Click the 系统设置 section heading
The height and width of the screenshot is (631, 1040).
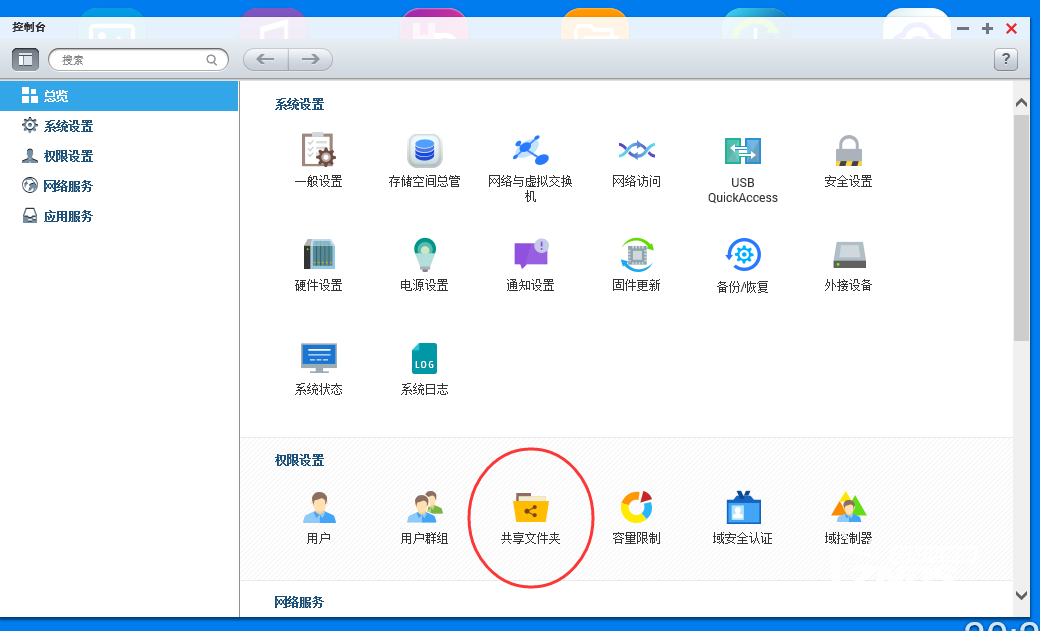[x=299, y=104]
